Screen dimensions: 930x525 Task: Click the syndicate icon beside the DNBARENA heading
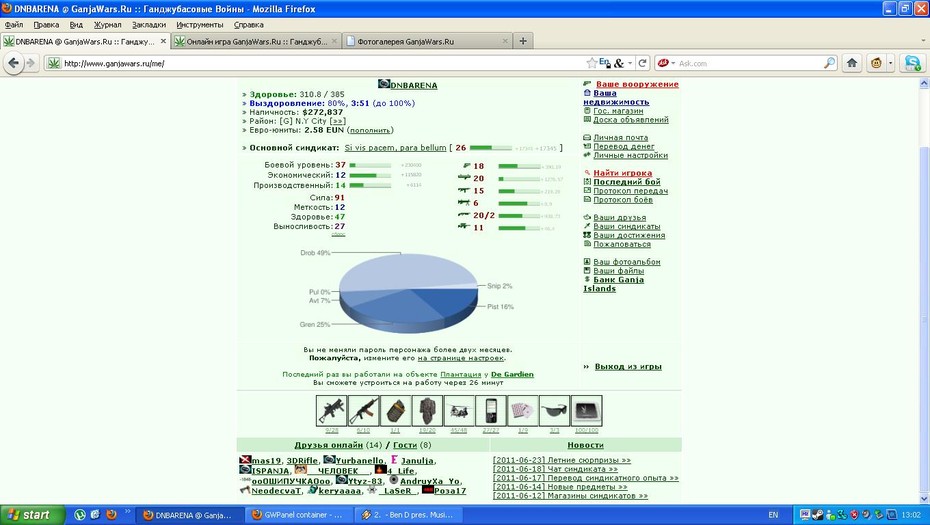point(384,84)
